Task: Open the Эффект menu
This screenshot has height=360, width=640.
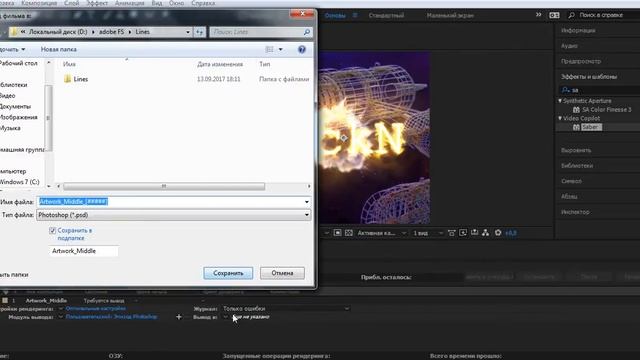Action: [97, 3]
